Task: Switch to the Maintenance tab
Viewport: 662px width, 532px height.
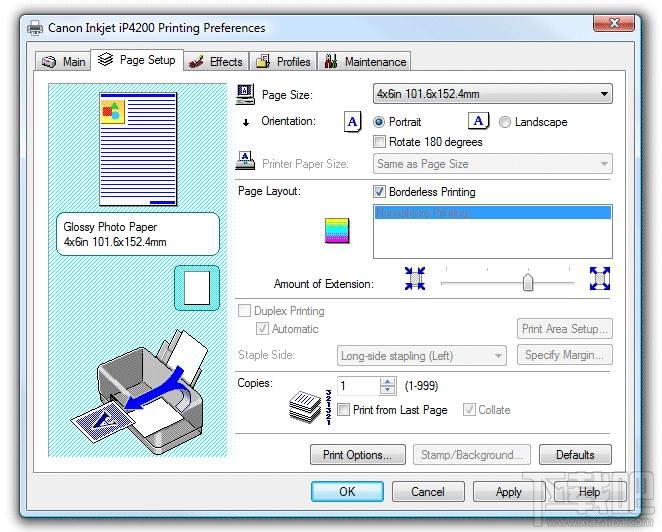Action: 364,62
